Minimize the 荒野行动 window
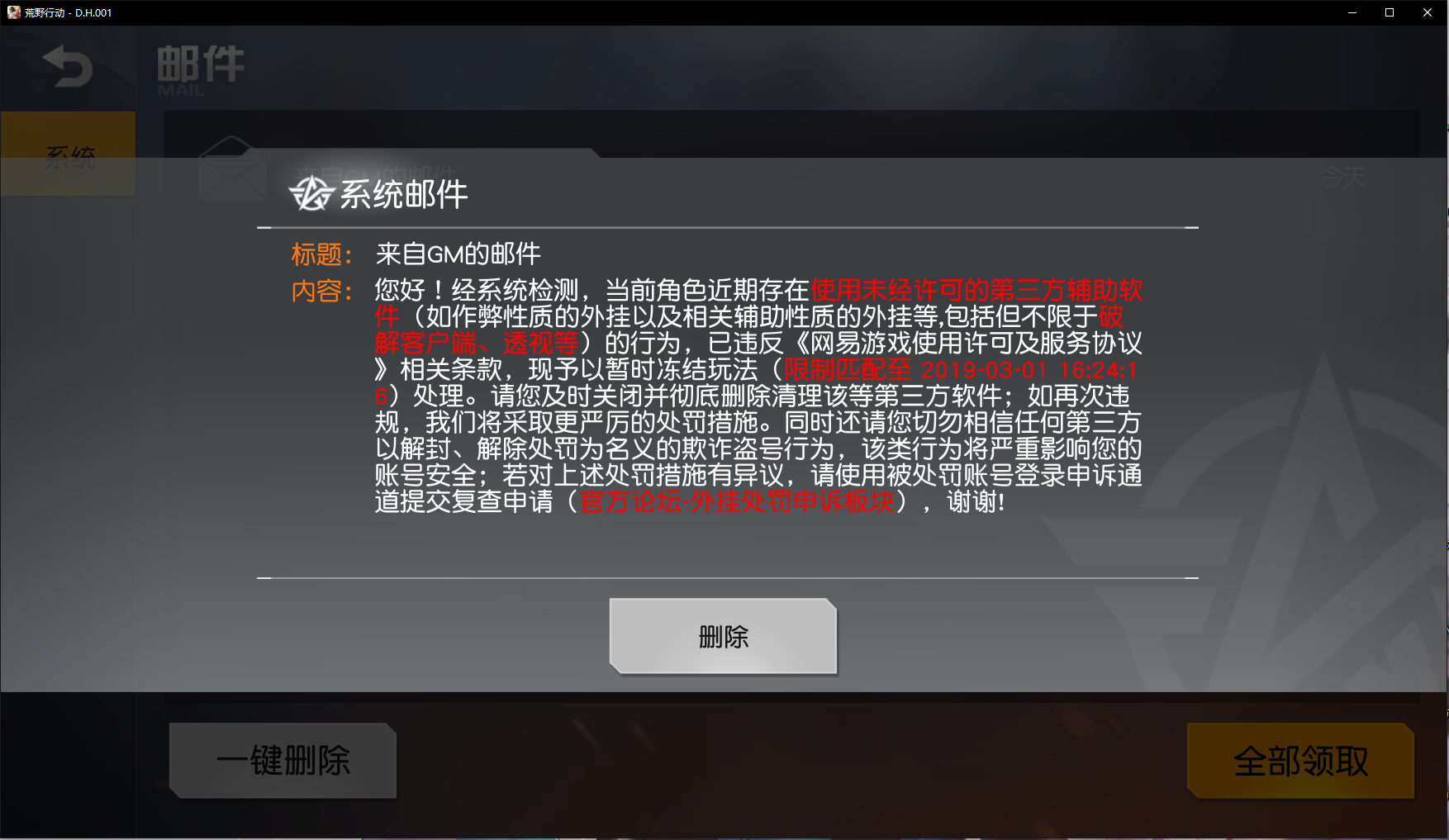The width and height of the screenshot is (1449, 840). click(x=1352, y=12)
